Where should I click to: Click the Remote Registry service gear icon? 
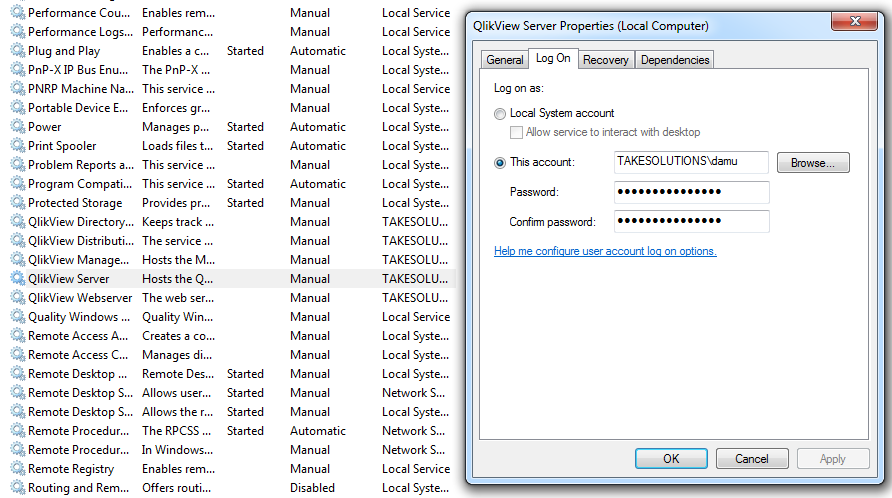(x=17, y=469)
